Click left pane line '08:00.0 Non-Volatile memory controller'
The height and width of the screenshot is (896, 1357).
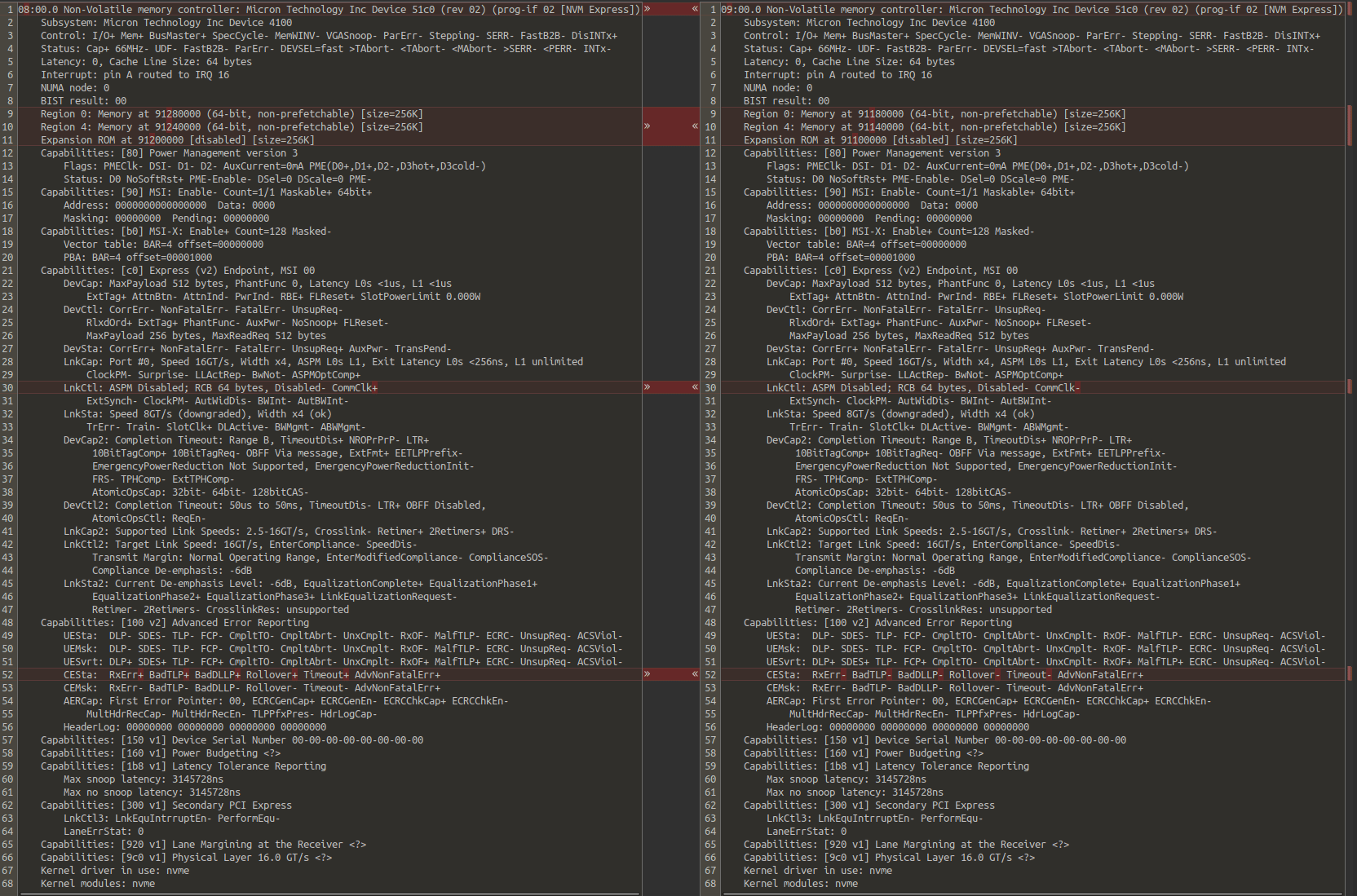tap(329, 9)
